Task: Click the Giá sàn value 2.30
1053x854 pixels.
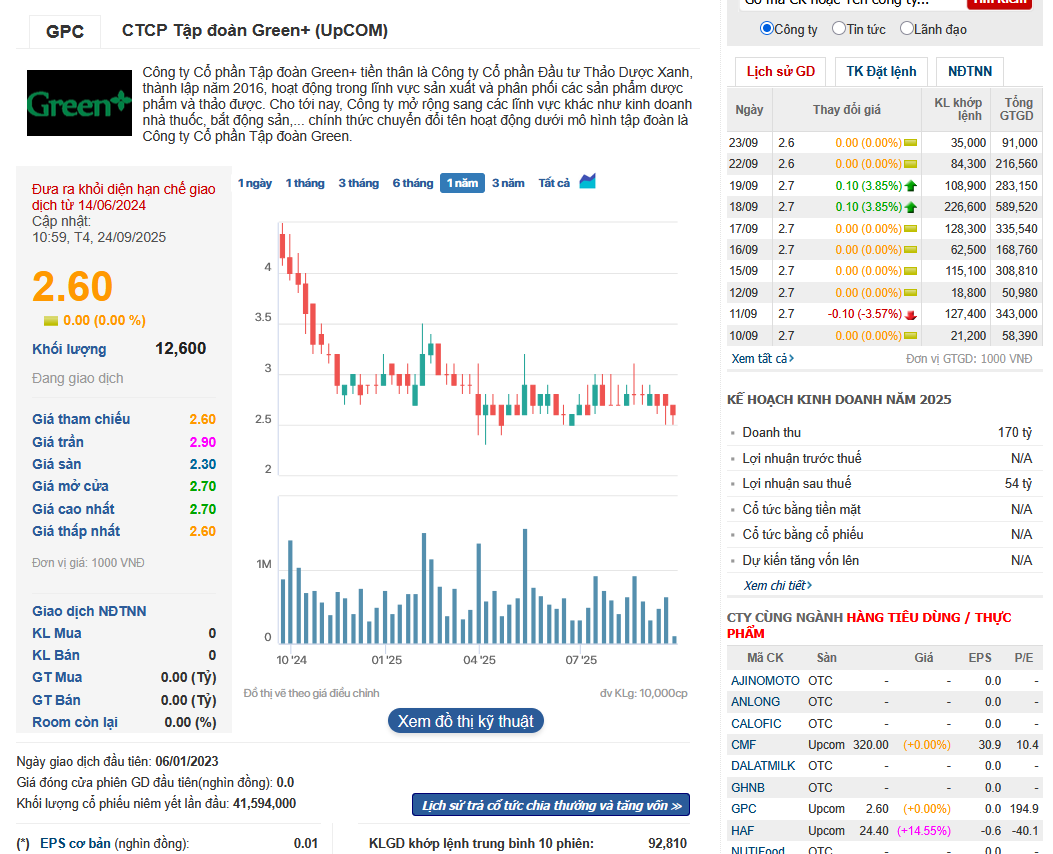Action: pyautogui.click(x=202, y=464)
